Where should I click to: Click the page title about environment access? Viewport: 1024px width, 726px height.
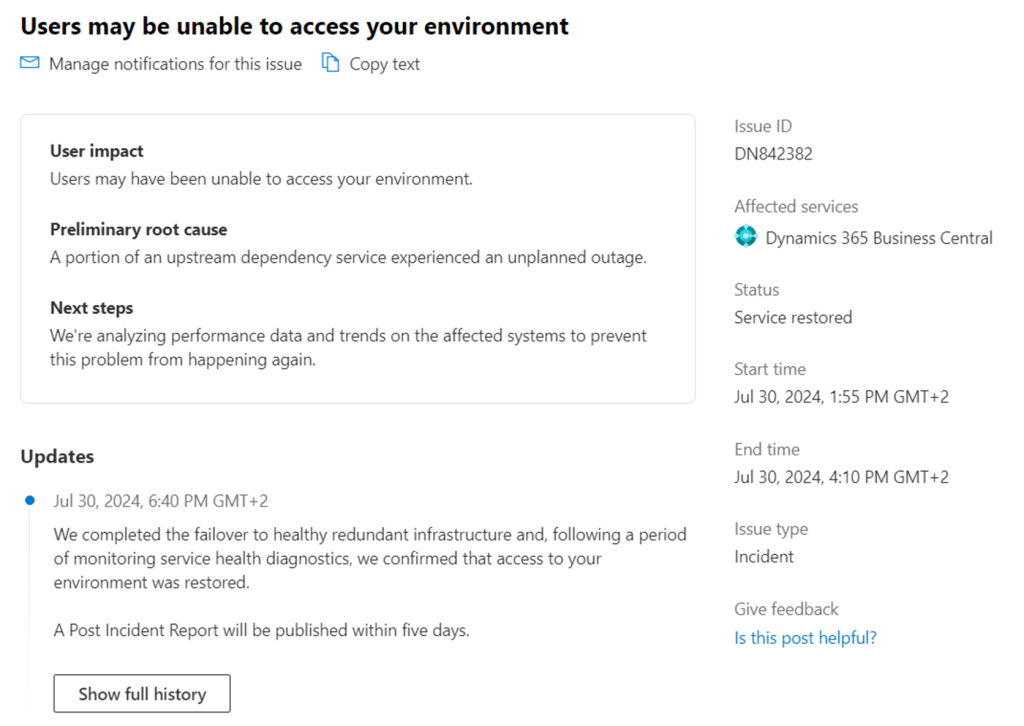pyautogui.click(x=295, y=26)
